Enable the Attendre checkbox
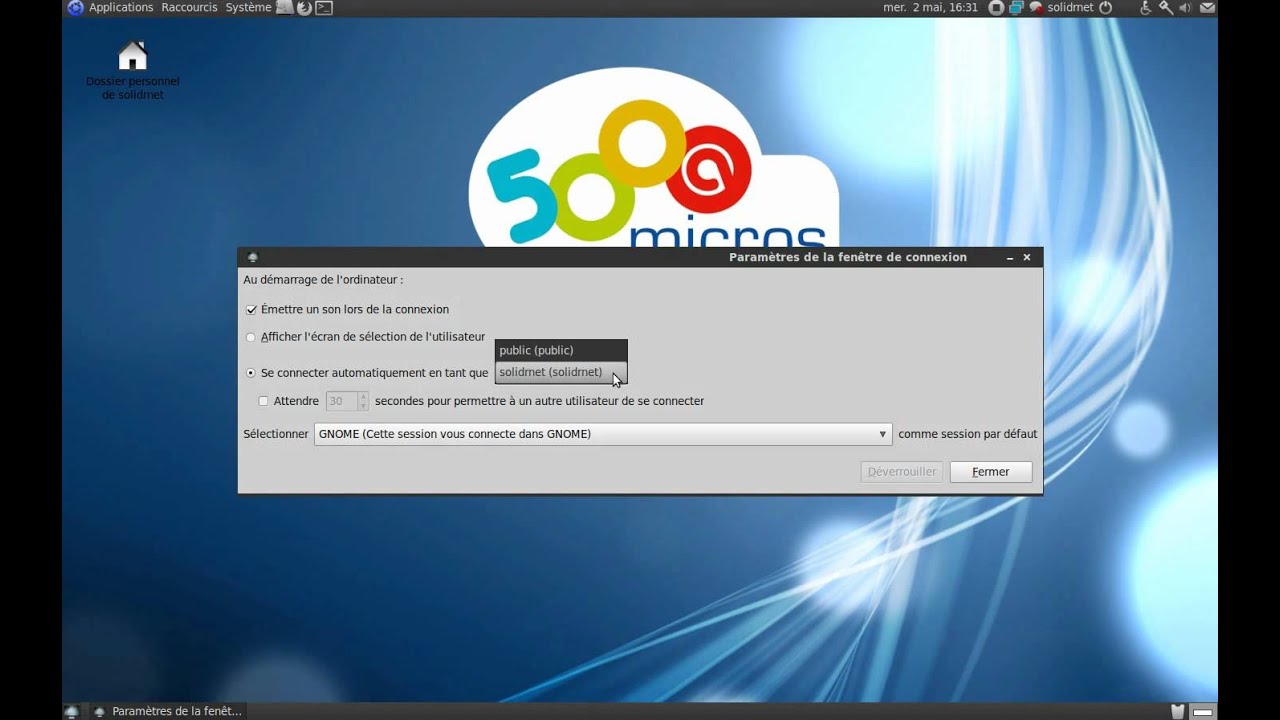 pos(264,401)
